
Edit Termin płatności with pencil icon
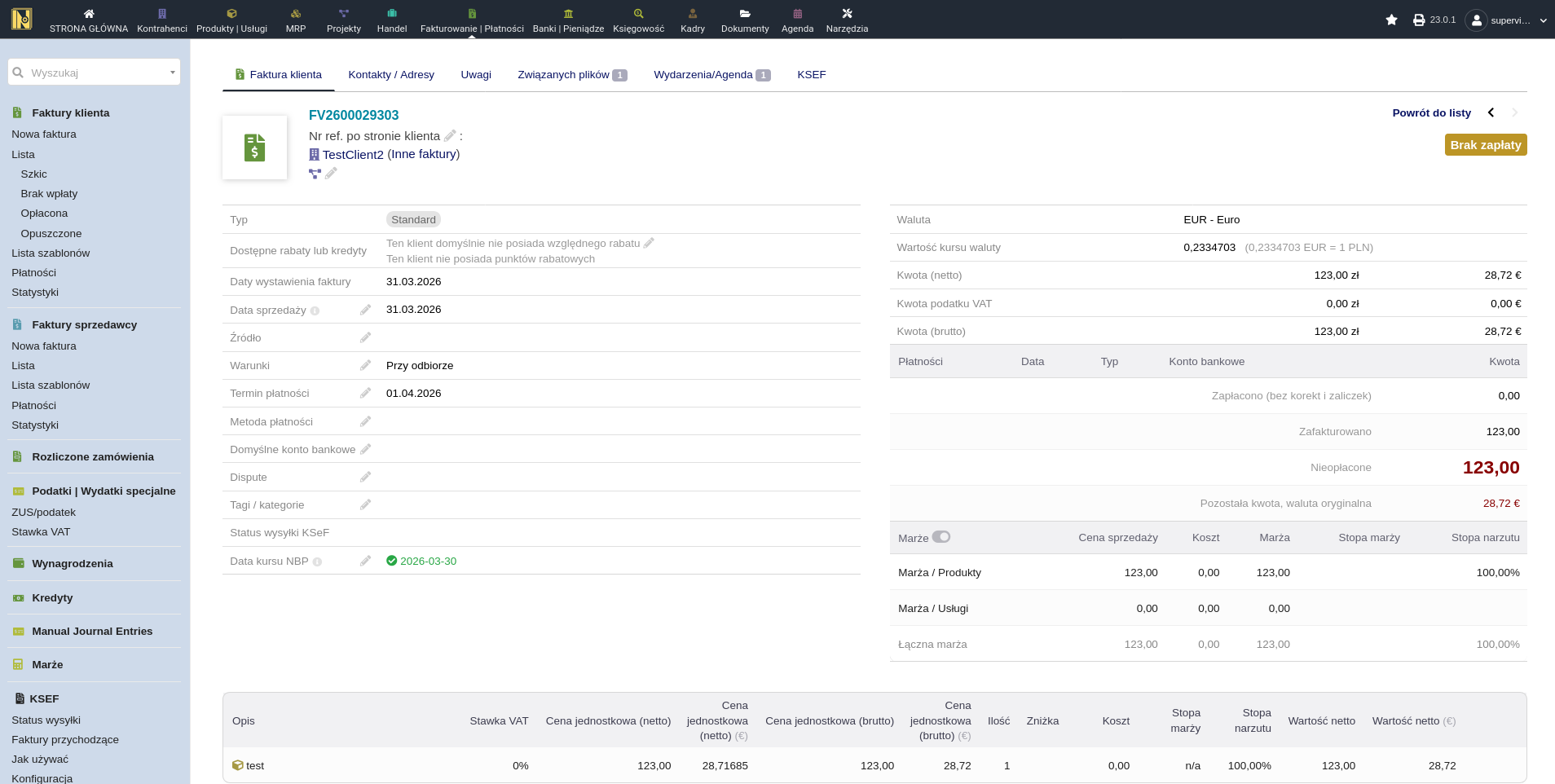(x=365, y=394)
